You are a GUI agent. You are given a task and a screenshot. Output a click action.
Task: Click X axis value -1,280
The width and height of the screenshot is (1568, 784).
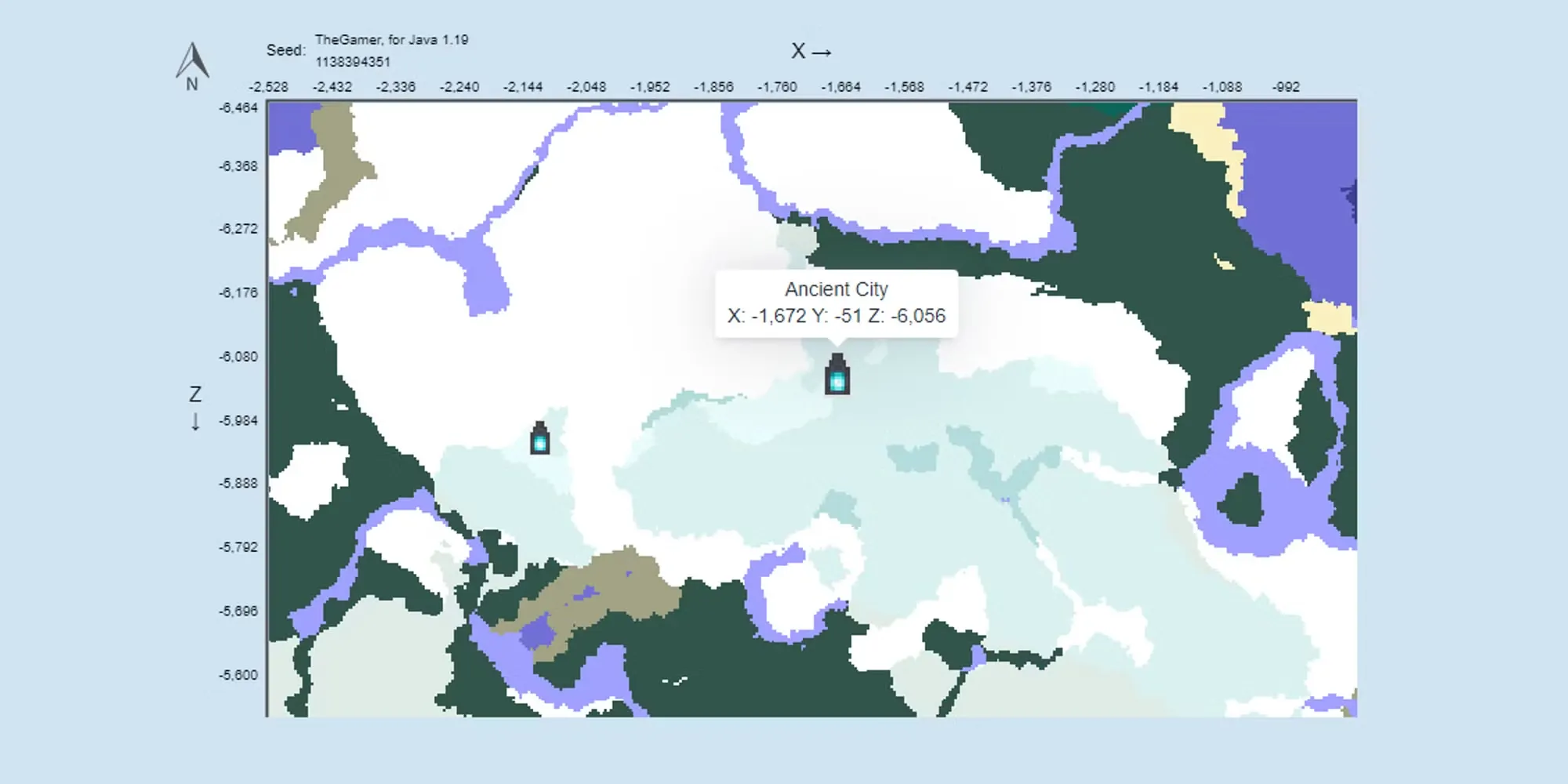[1094, 87]
